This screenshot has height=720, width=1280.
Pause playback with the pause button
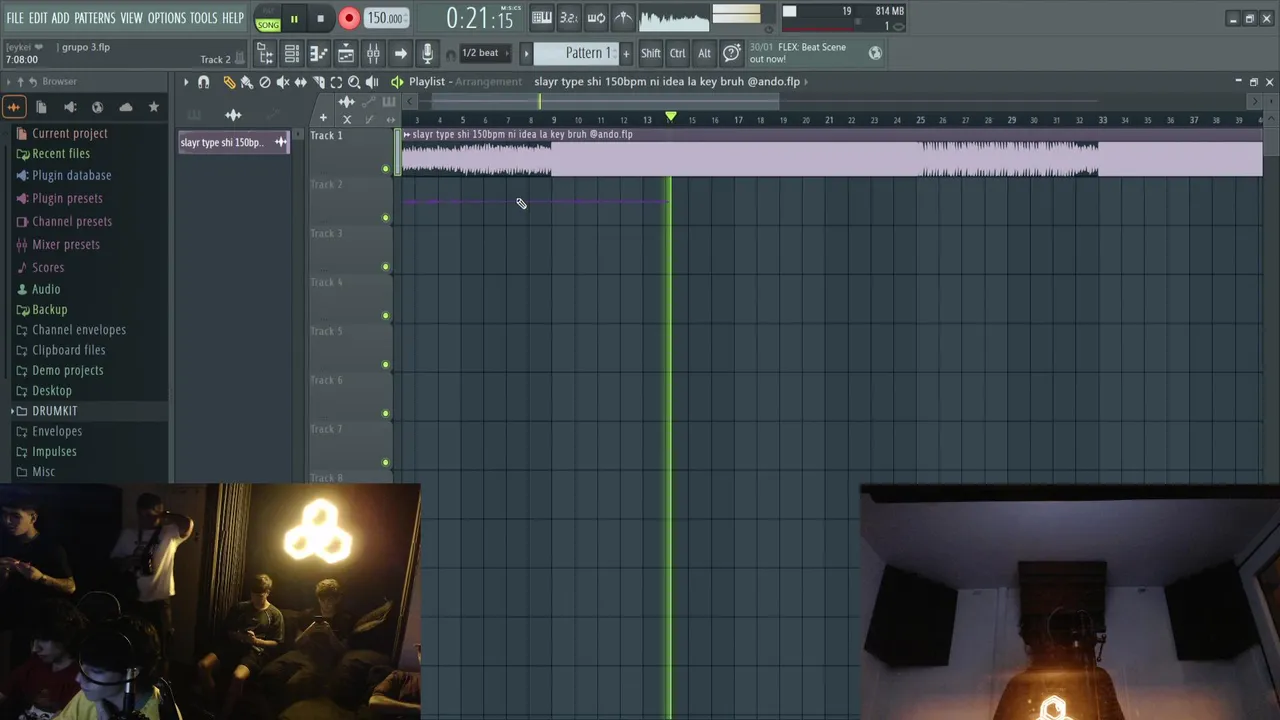[x=294, y=19]
